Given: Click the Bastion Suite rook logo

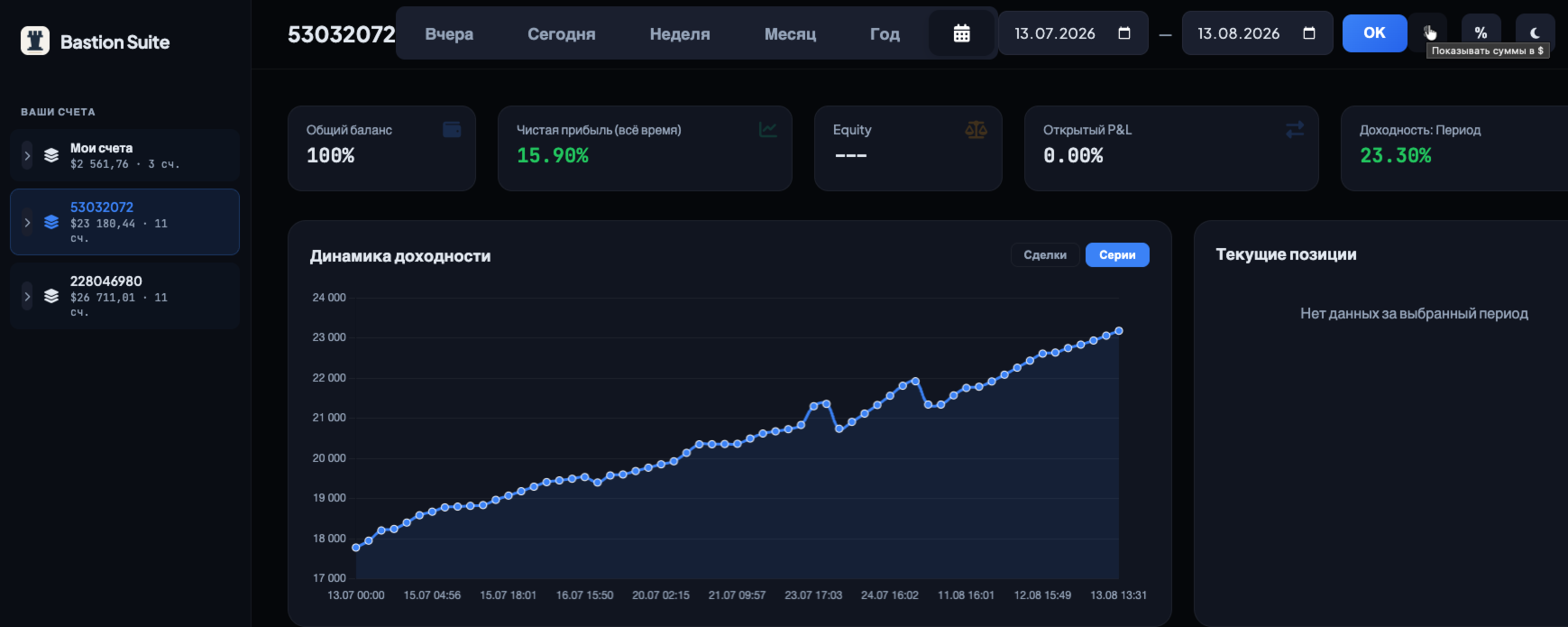Looking at the screenshot, I should (35, 41).
